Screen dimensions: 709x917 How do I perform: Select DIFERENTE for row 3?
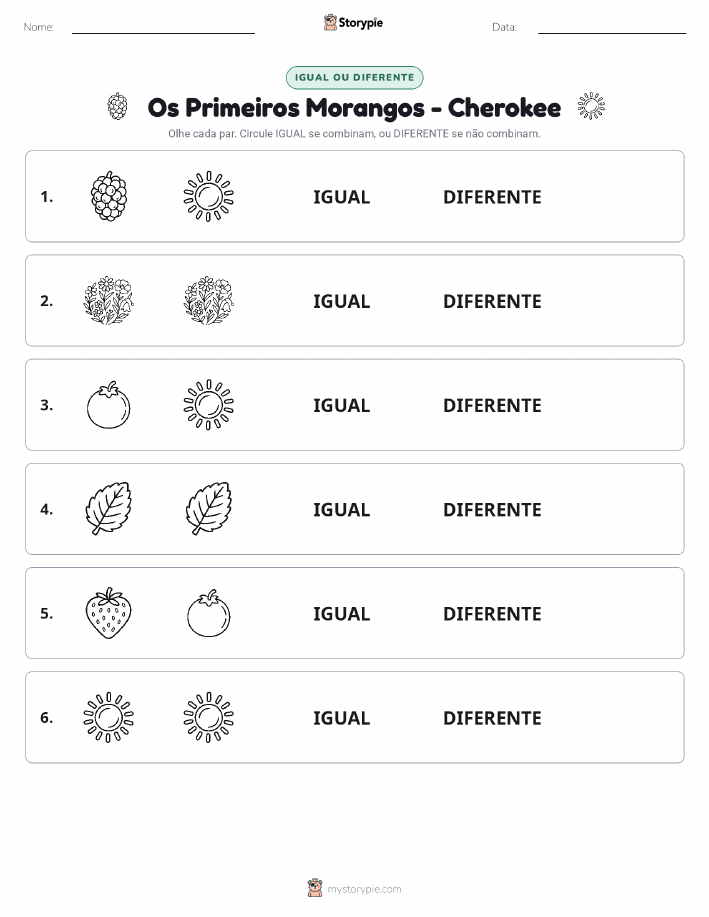pyautogui.click(x=492, y=405)
